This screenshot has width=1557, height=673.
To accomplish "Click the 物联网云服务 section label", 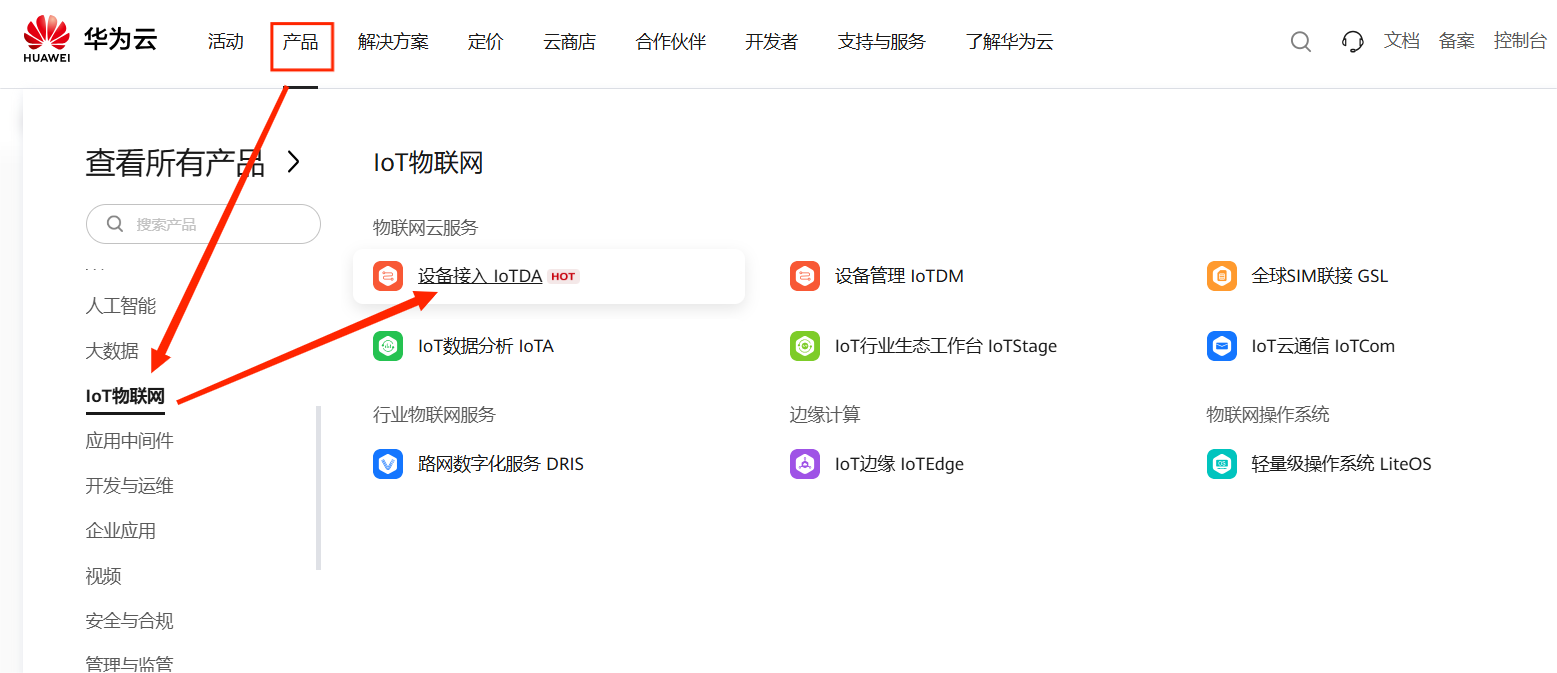I will click(x=426, y=228).
